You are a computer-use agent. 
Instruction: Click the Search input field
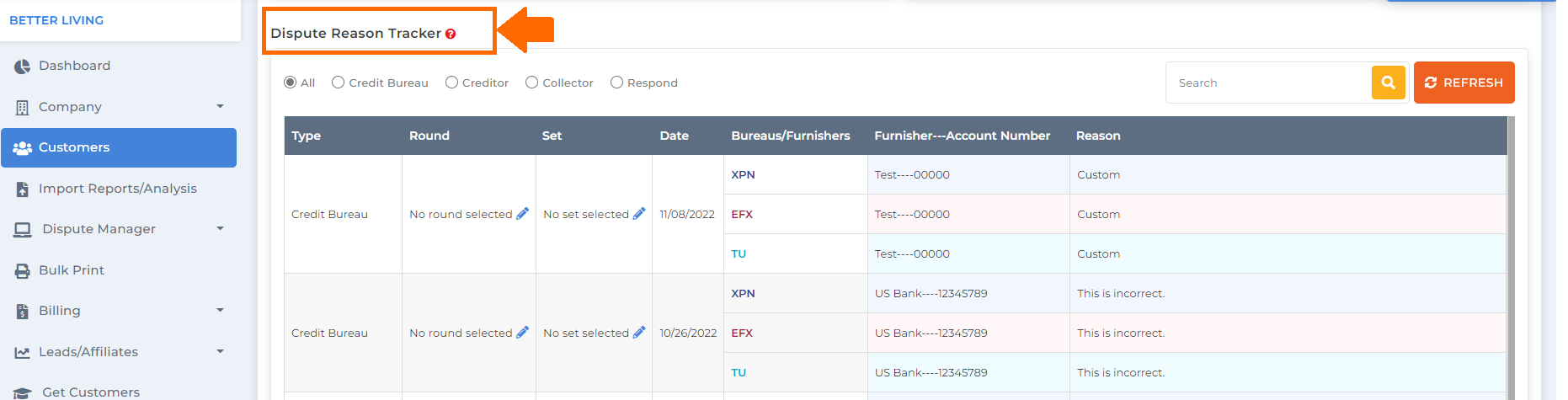point(1269,83)
